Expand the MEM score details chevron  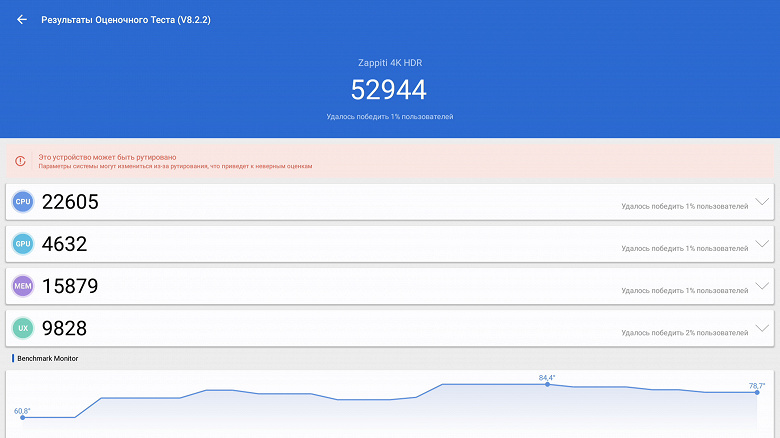coord(762,286)
